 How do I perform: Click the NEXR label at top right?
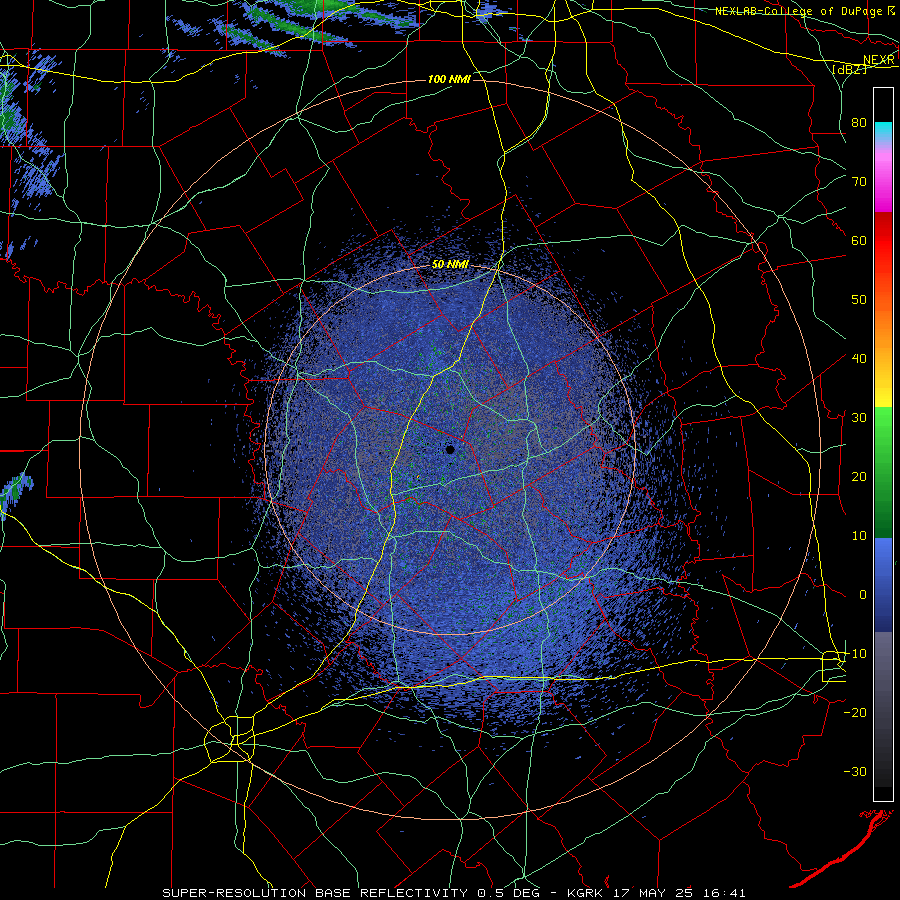(x=879, y=60)
